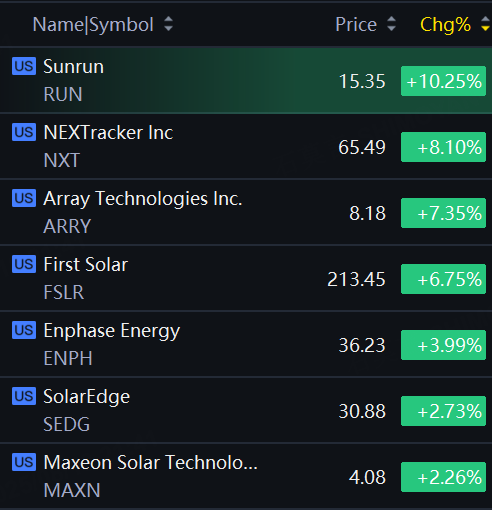Select the Maxeon price 4.08
The width and height of the screenshot is (492, 510).
(367, 477)
